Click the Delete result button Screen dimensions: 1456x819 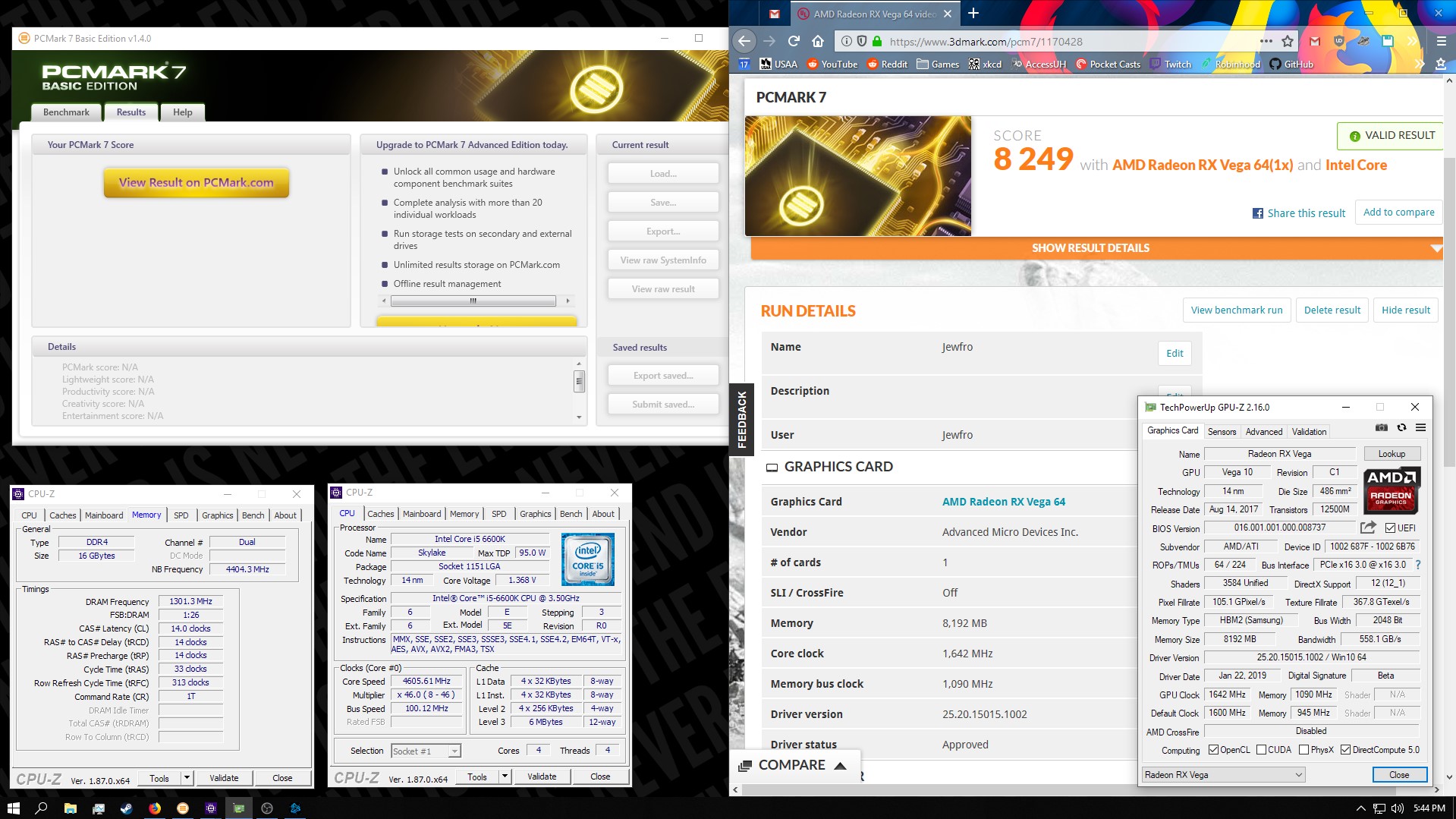tap(1332, 310)
